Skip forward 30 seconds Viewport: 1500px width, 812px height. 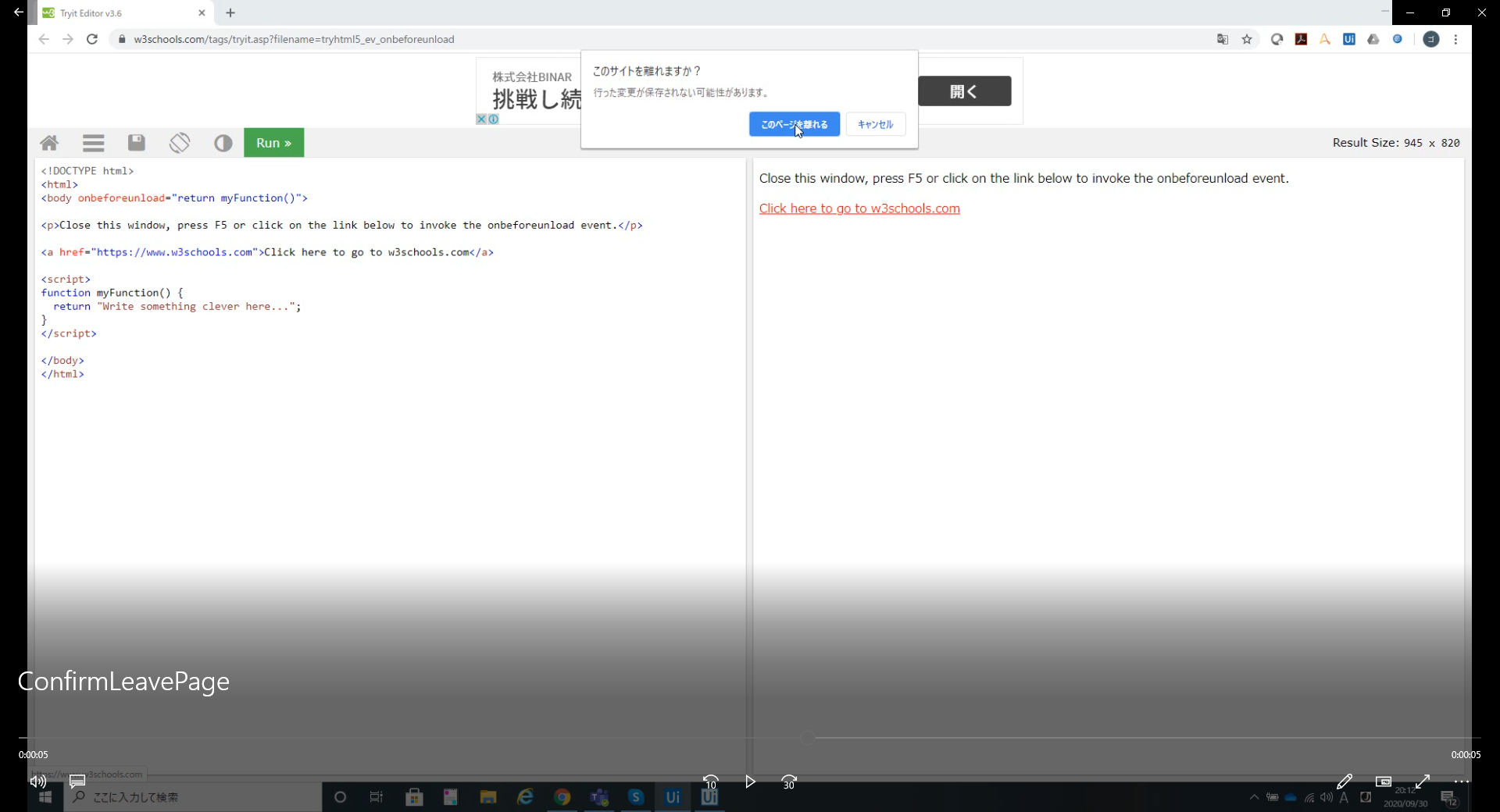[789, 782]
